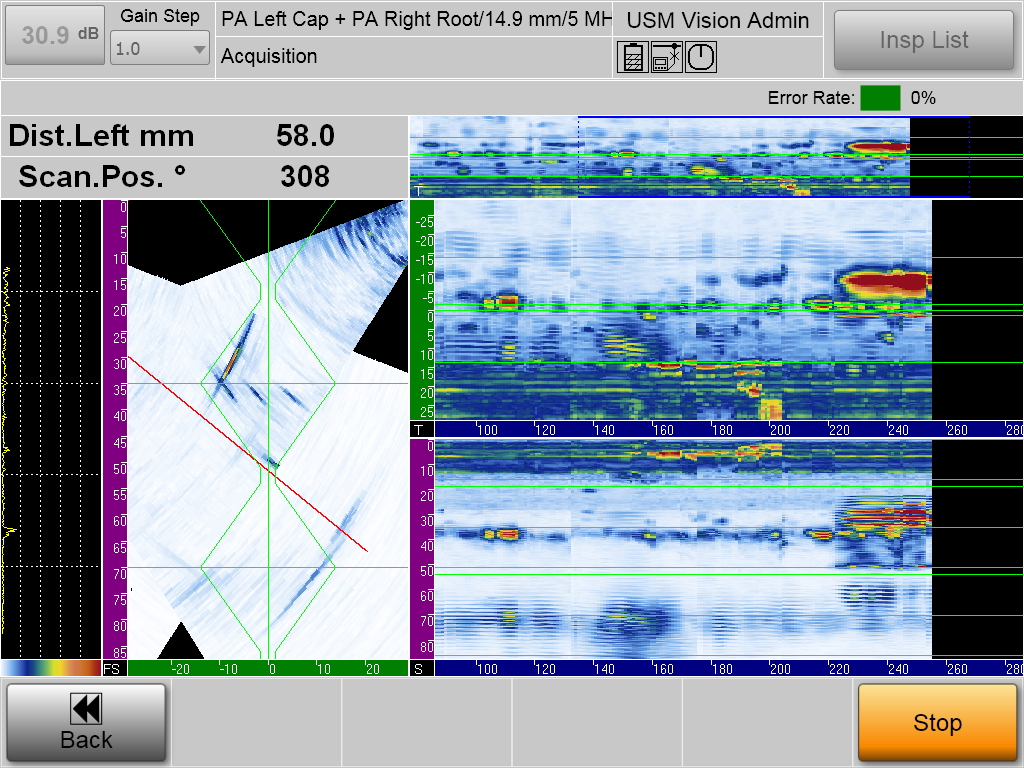Image resolution: width=1024 pixels, height=768 pixels.
Task: Click the A-scan waveform strip
Action: pos(50,430)
